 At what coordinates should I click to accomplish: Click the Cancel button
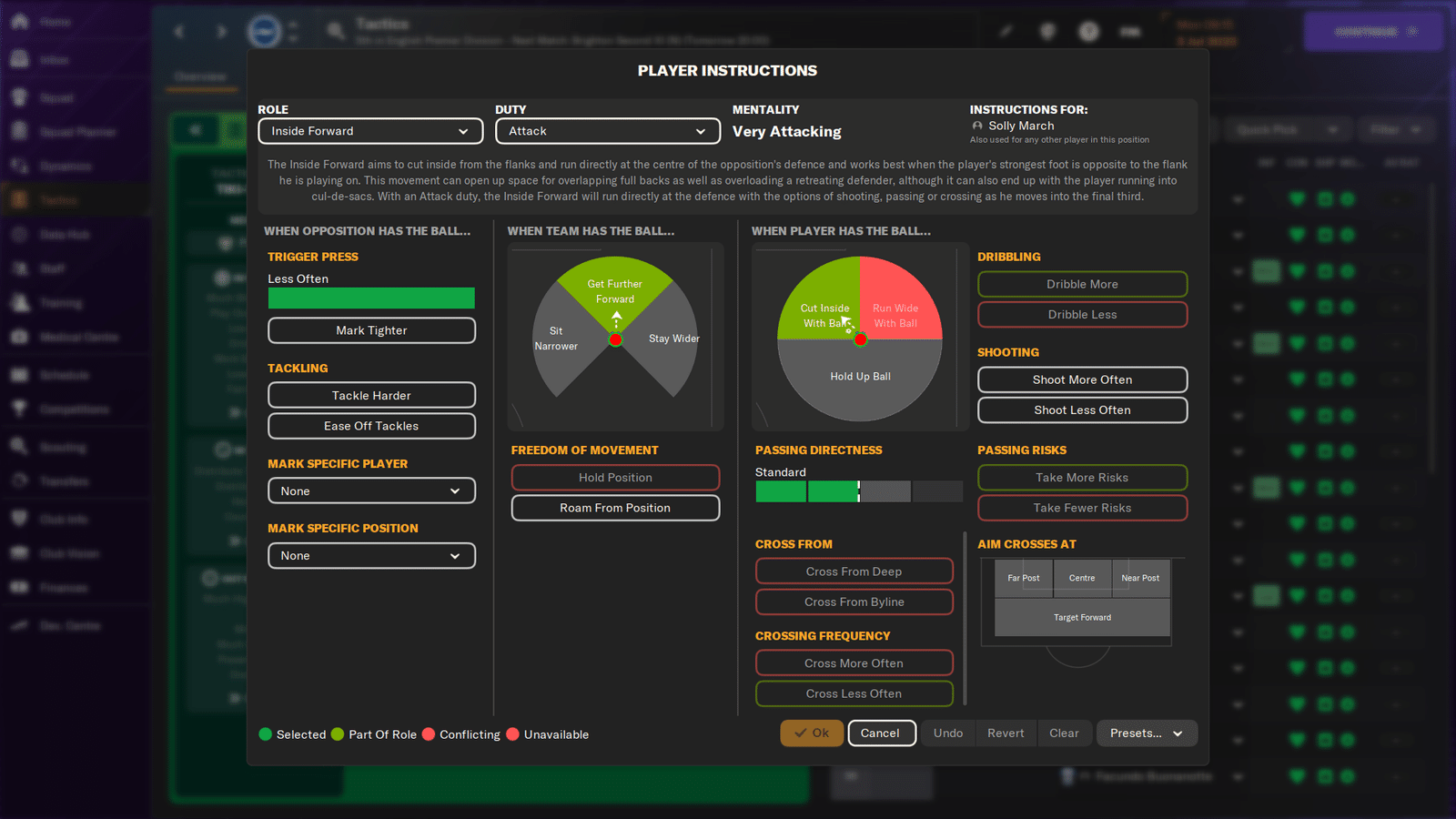[x=881, y=733]
